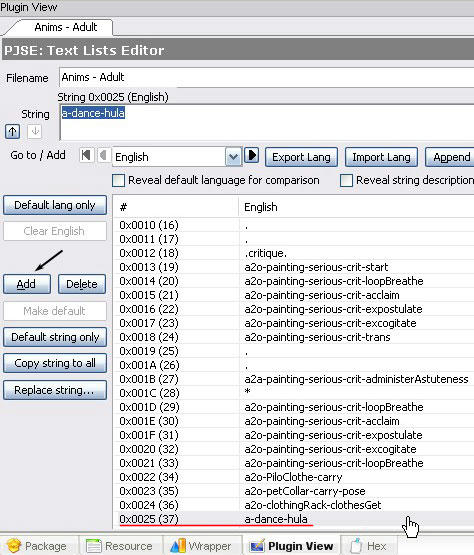474x555 pixels.
Task: Enable Reveal default language for comparison
Action: [118, 181]
